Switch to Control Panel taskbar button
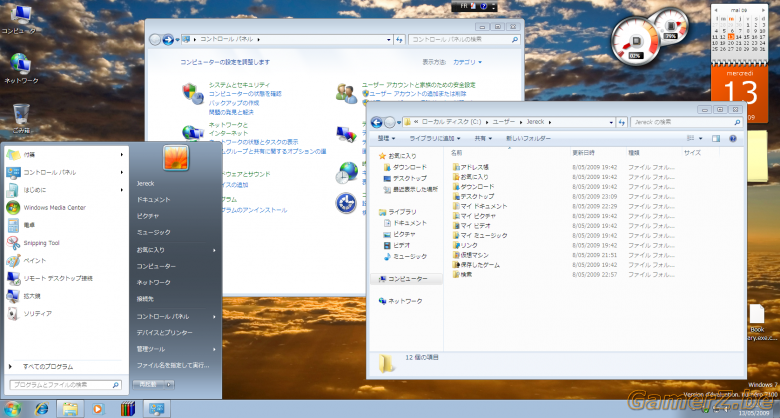This screenshot has width=780, height=418. pyautogui.click(x=157, y=409)
